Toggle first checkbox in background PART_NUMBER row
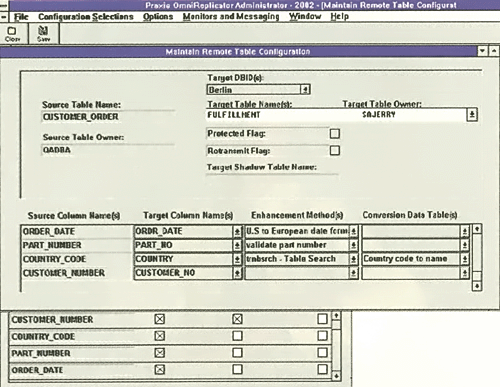 [x=160, y=353]
